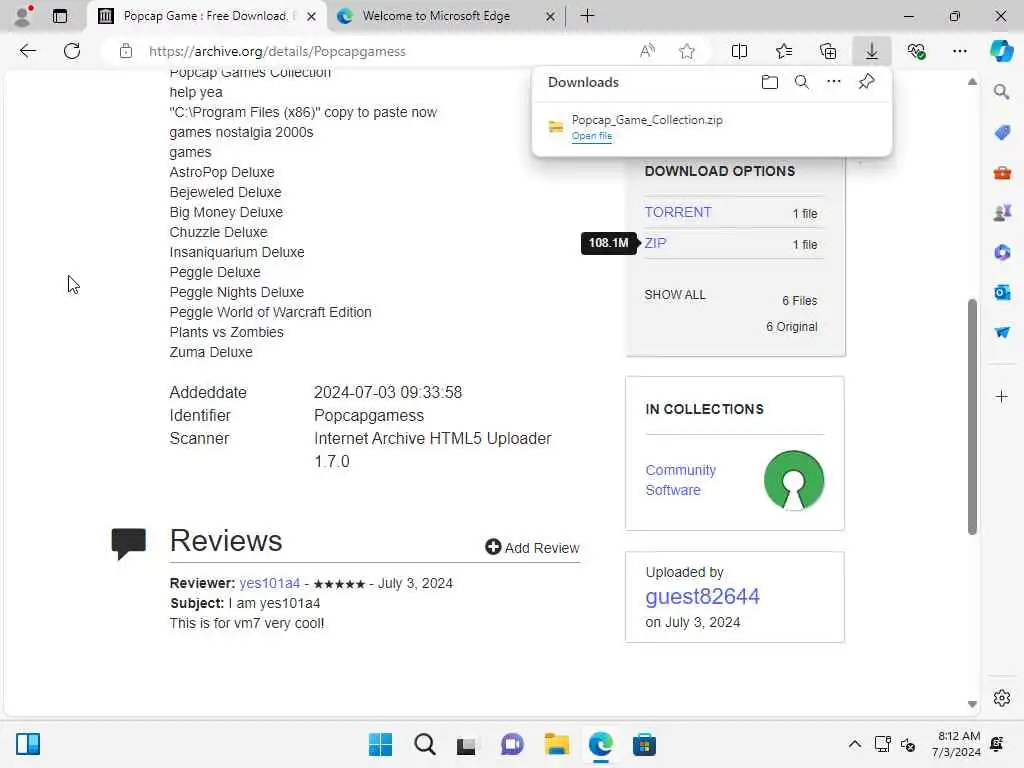Toggle the Downloads toolbar button
The height and width of the screenshot is (768, 1024).
pyautogui.click(x=872, y=51)
